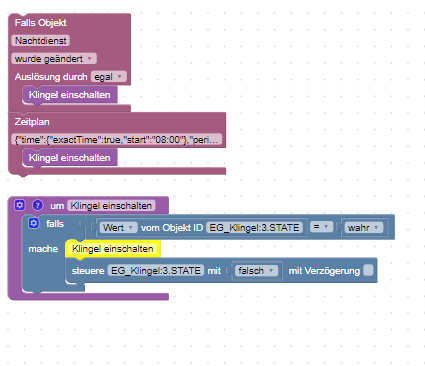Click the 'Falls Objekt' block header
Image resolution: width=425 pixels, height=366 pixels.
tap(40, 23)
